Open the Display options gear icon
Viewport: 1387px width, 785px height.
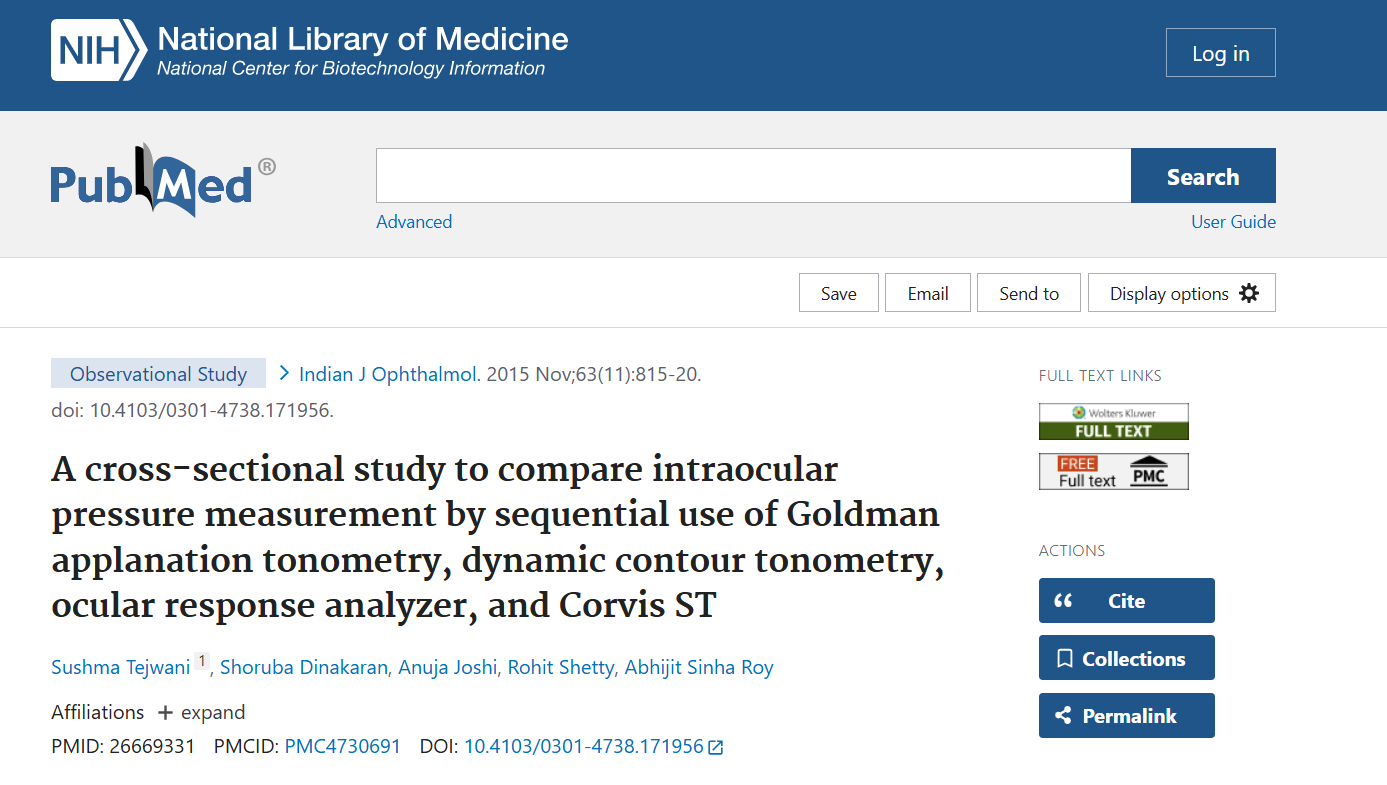(x=1248, y=292)
